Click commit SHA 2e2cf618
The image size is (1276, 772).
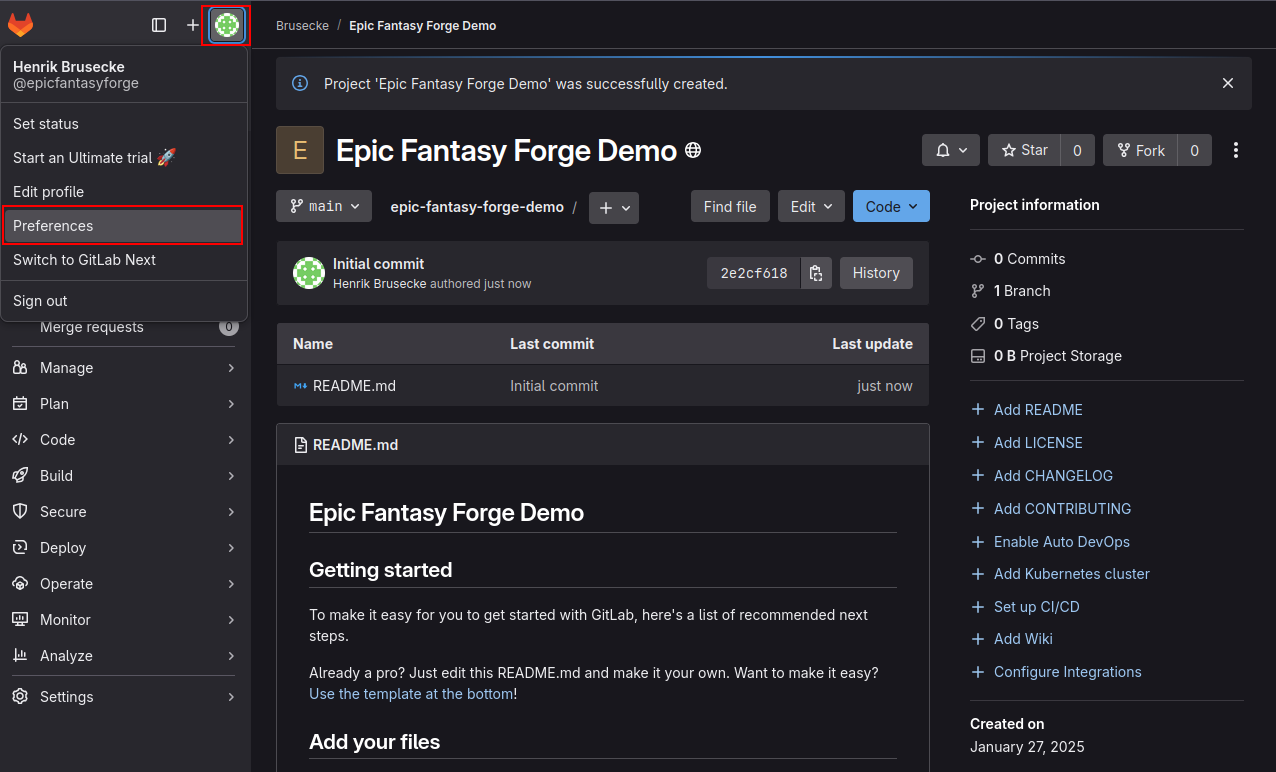click(x=753, y=273)
